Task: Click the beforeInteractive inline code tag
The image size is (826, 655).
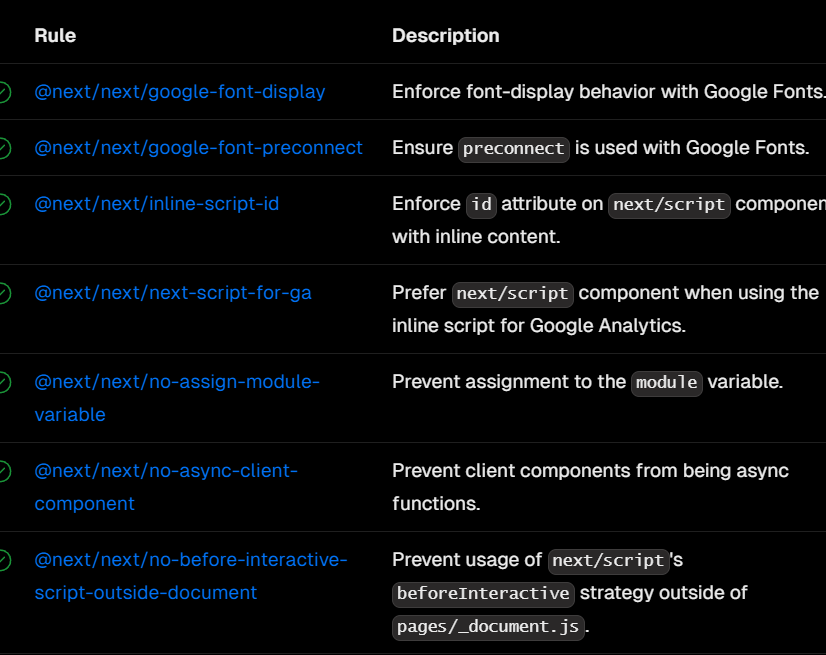Action: [483, 594]
